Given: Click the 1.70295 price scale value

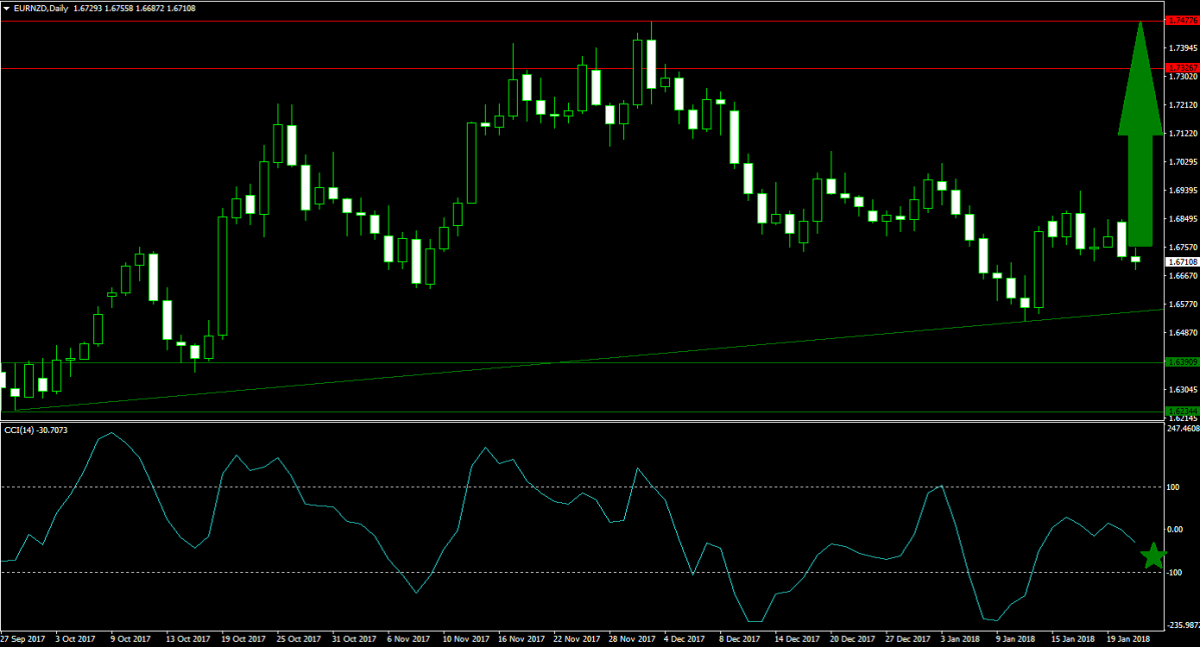Looking at the screenshot, I should pyautogui.click(x=1182, y=161).
